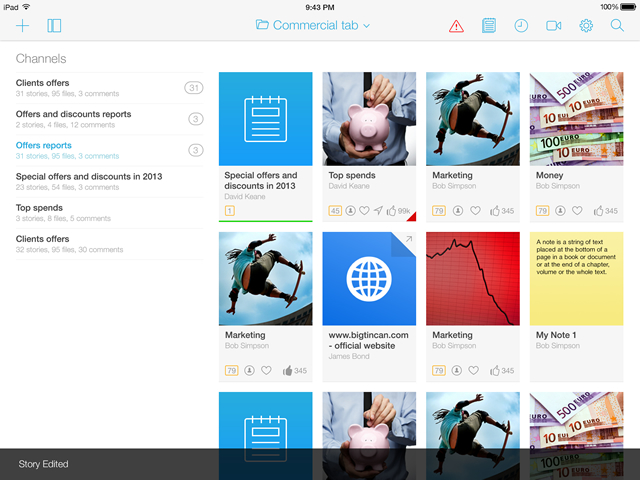Viewport: 640px width, 480px height.
Task: Open the video camera icon
Action: 553,26
